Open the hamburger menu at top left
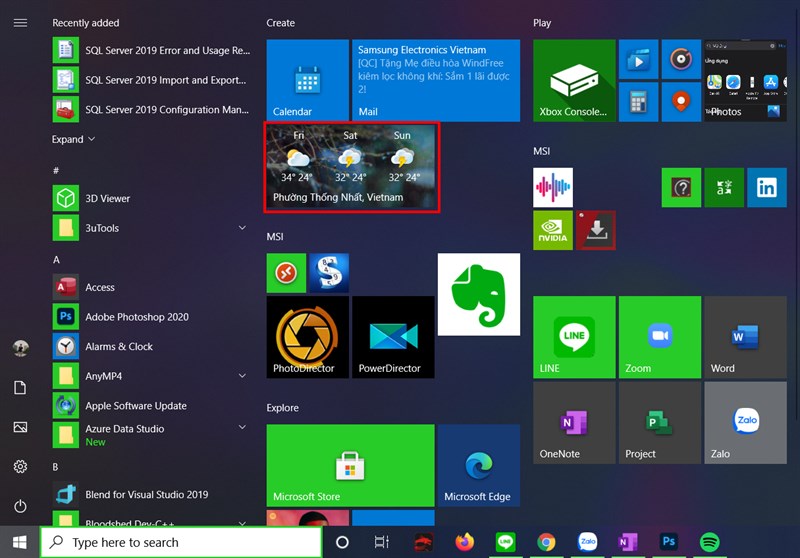The height and width of the screenshot is (558, 800). (x=20, y=22)
